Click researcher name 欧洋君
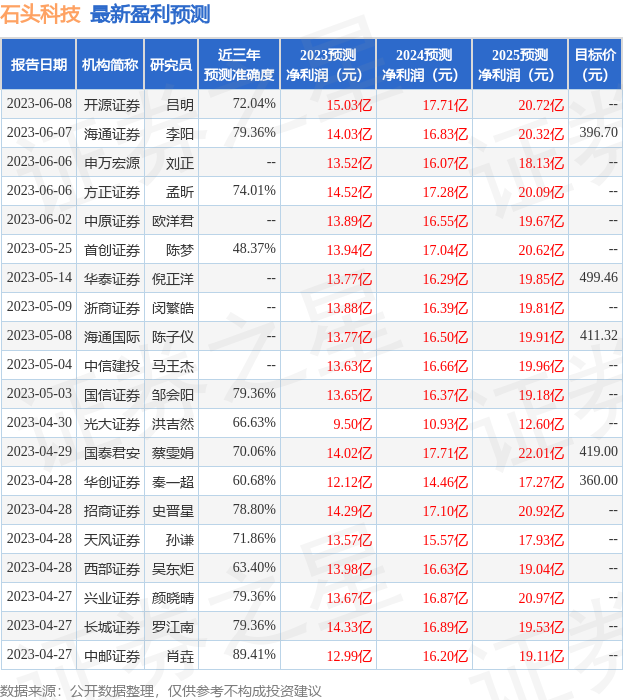623x700 pixels. coord(173,221)
